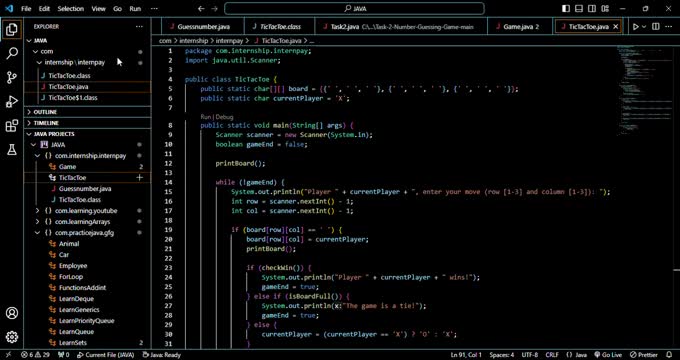The height and width of the screenshot is (360, 680).
Task: Collapse the com folder
Action: click(36, 51)
